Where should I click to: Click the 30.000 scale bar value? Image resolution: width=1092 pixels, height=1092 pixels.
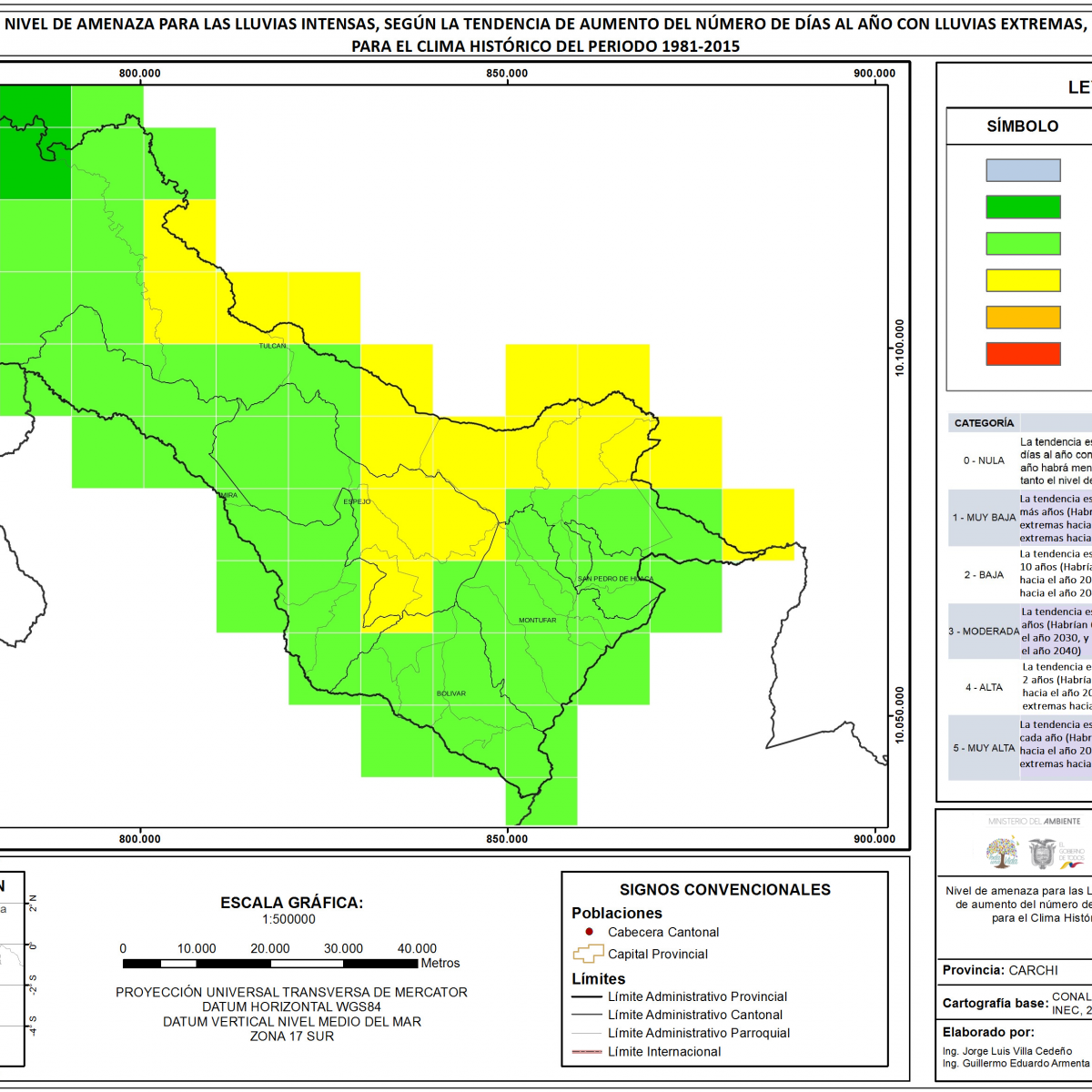[343, 948]
